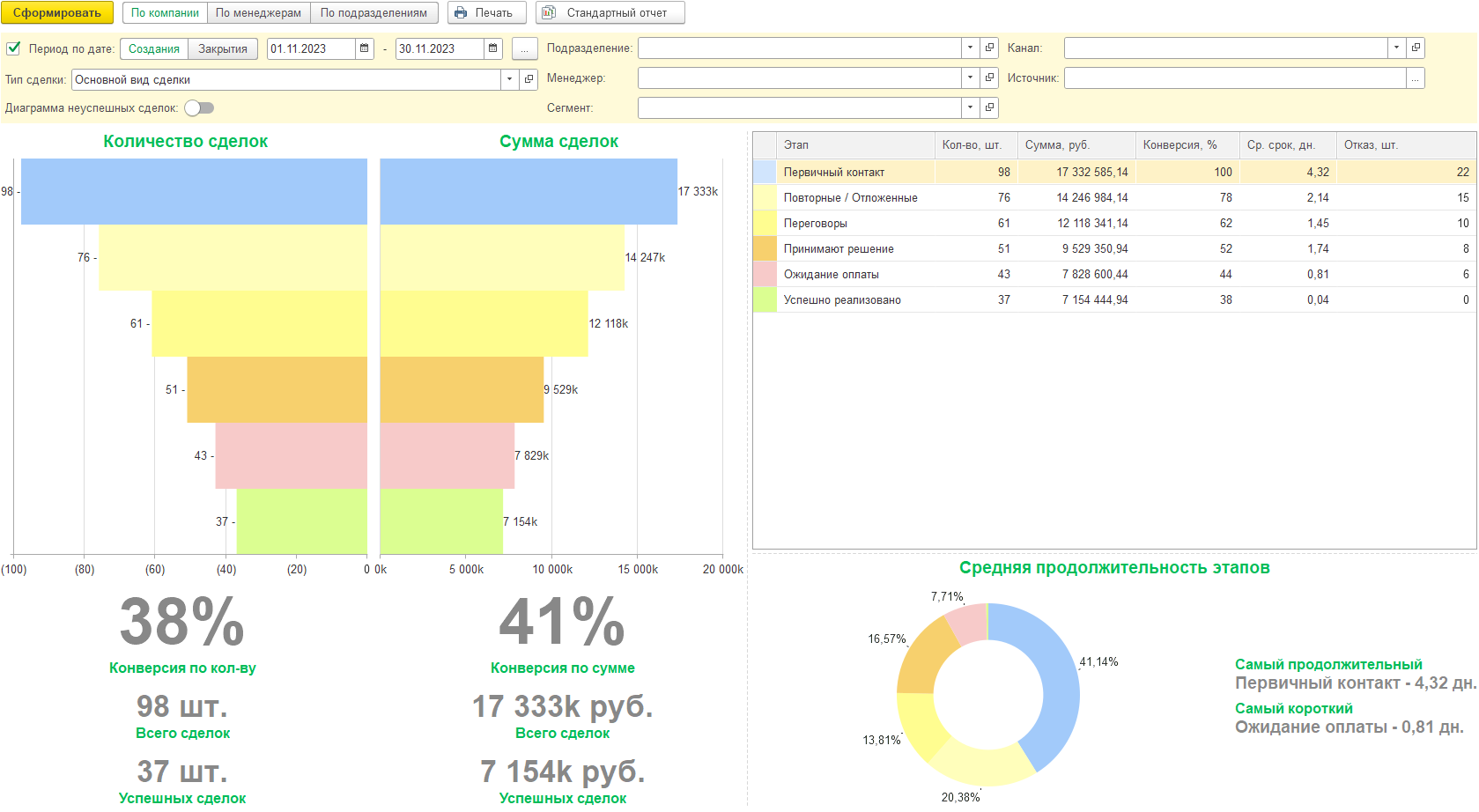The height and width of the screenshot is (812, 1479).
Task: Select the Закрытия date mode
Action: pos(223,48)
